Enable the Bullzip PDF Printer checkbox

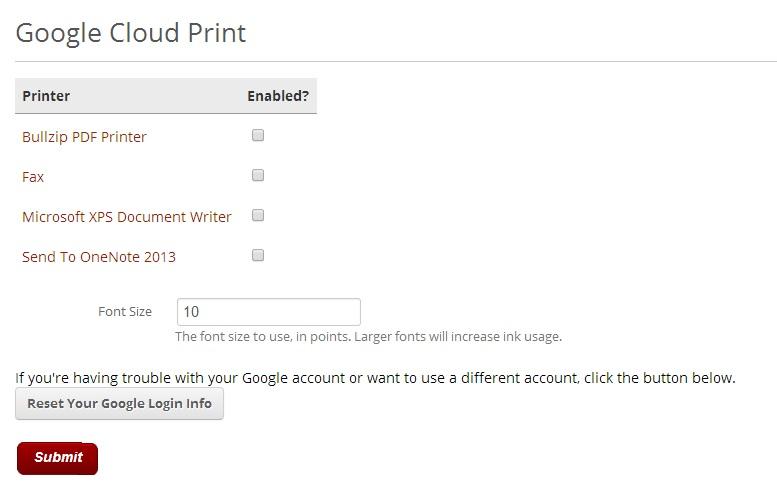(x=258, y=136)
